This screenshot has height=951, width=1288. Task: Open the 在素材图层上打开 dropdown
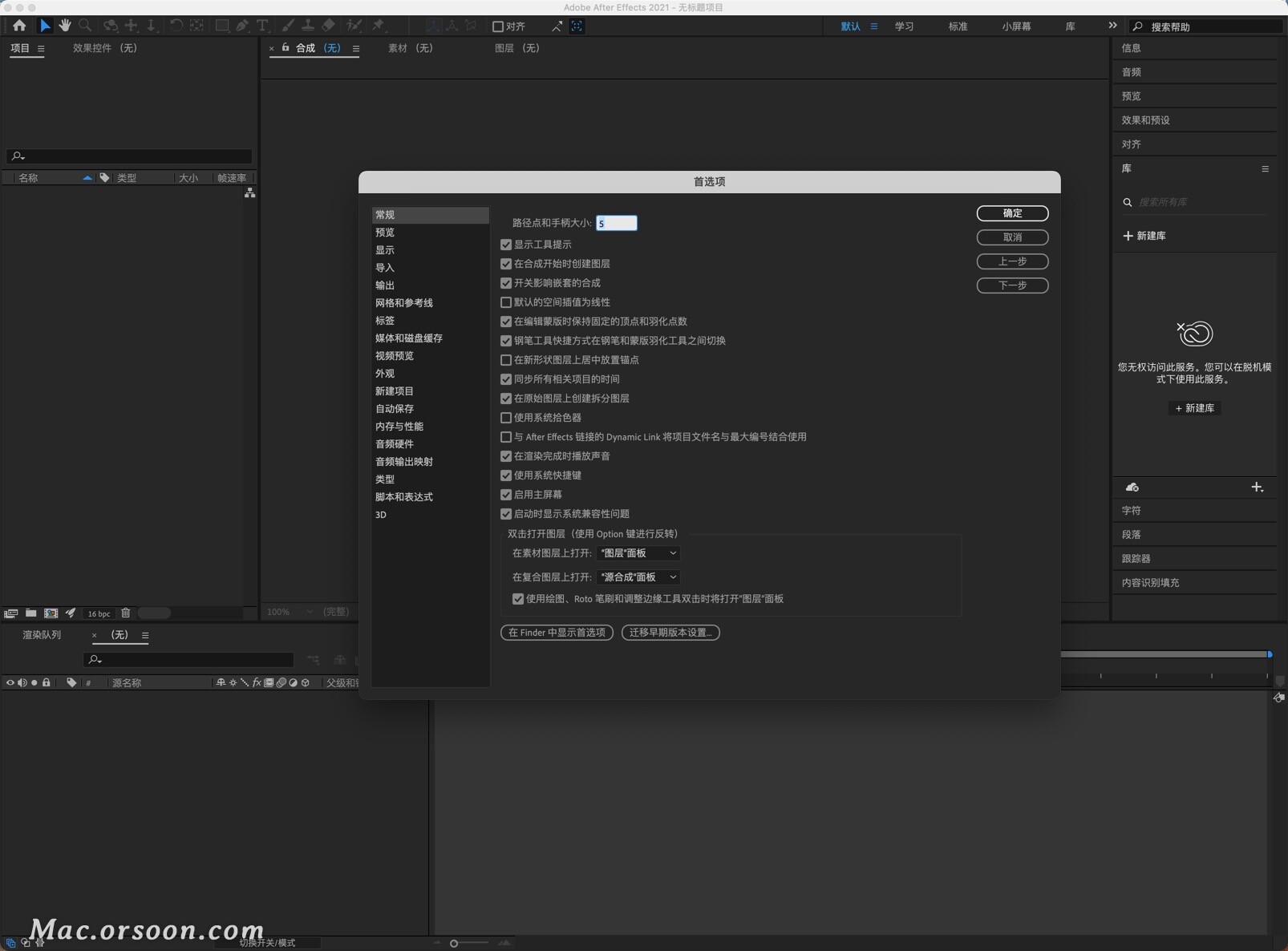click(x=638, y=553)
